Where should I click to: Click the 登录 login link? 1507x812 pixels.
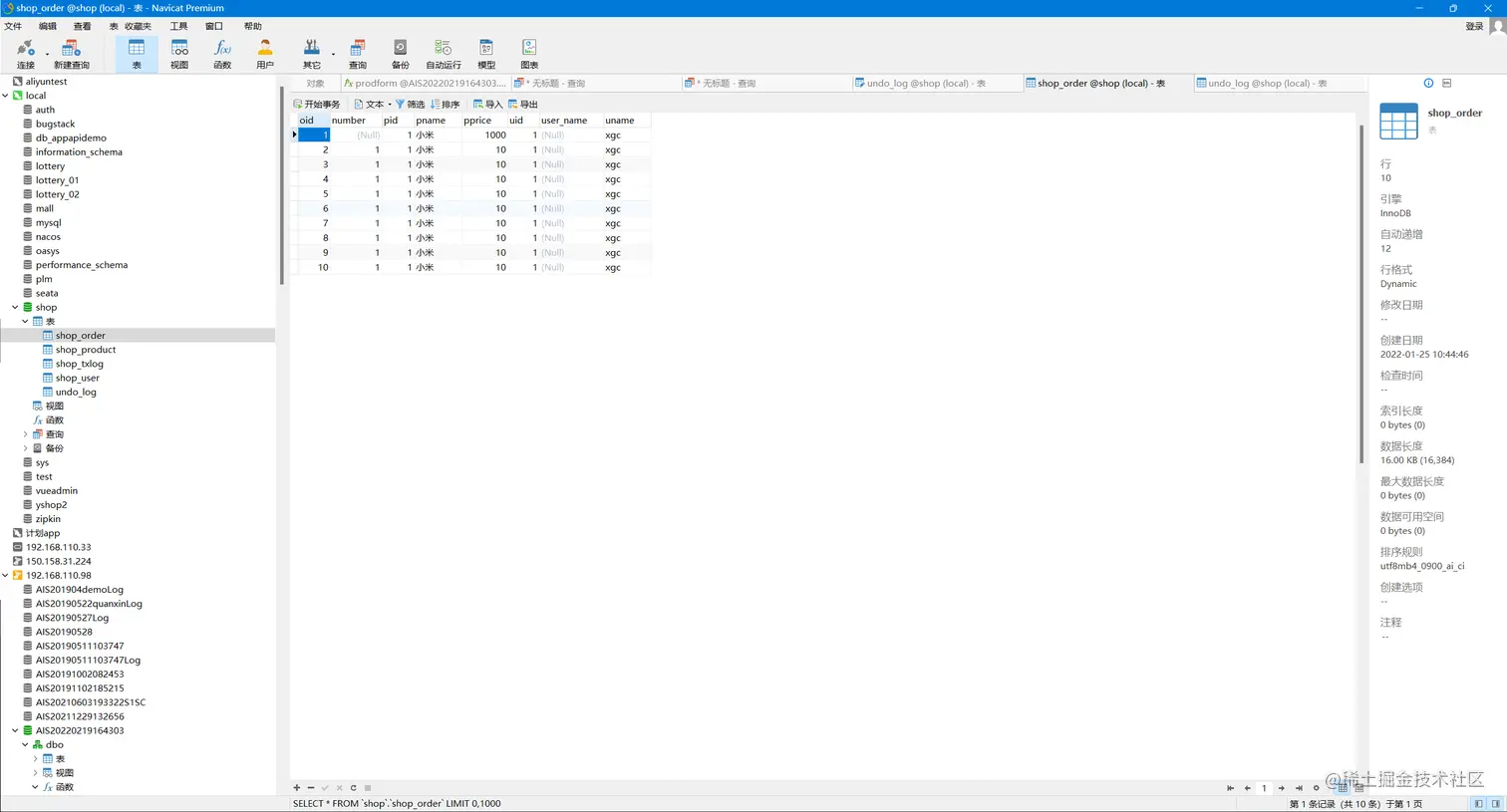pos(1474,26)
